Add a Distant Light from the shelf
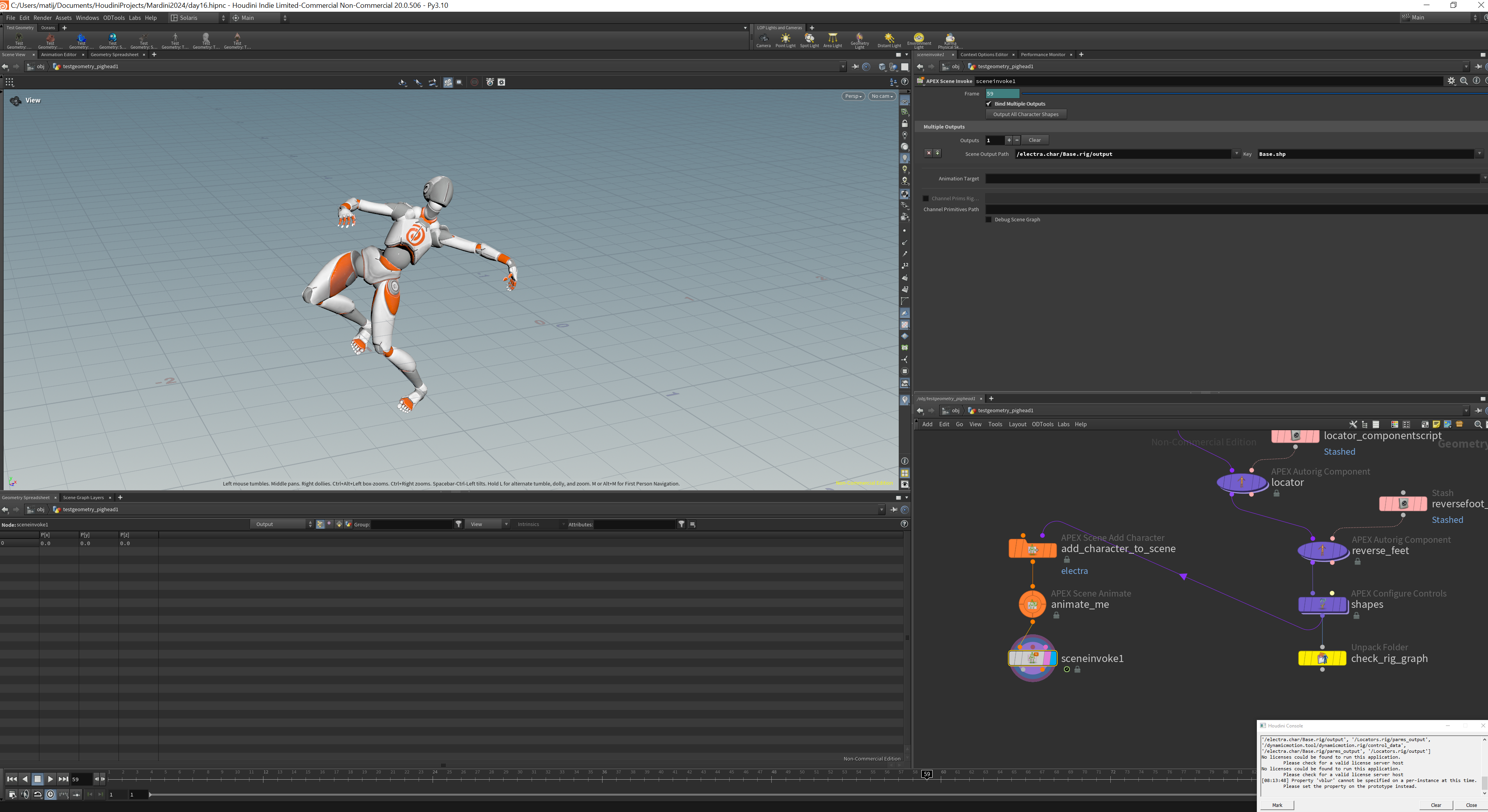 click(x=889, y=41)
